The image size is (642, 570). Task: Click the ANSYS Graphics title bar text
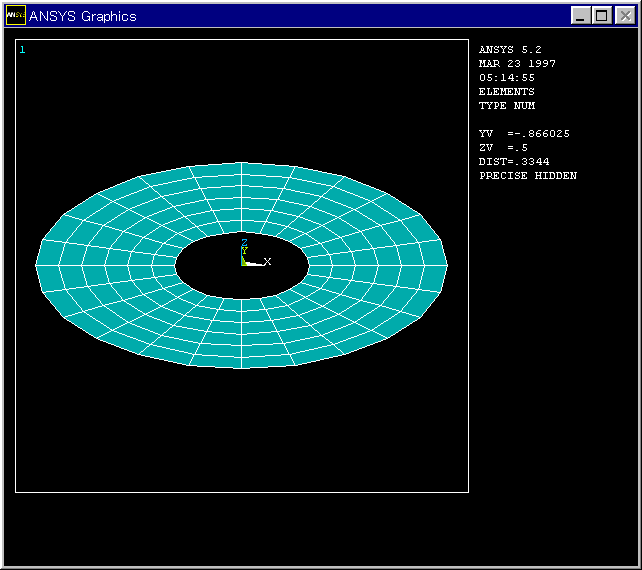coord(83,16)
